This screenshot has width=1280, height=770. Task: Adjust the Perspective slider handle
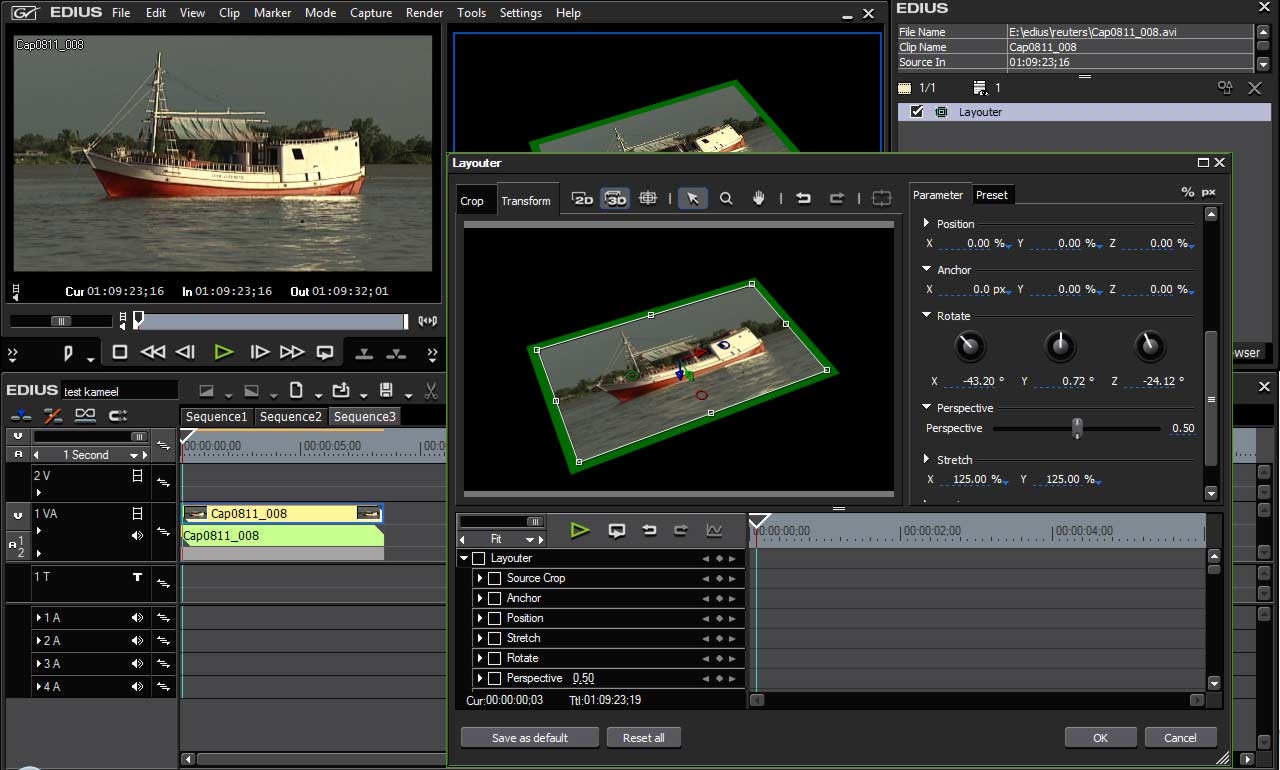click(x=1077, y=428)
